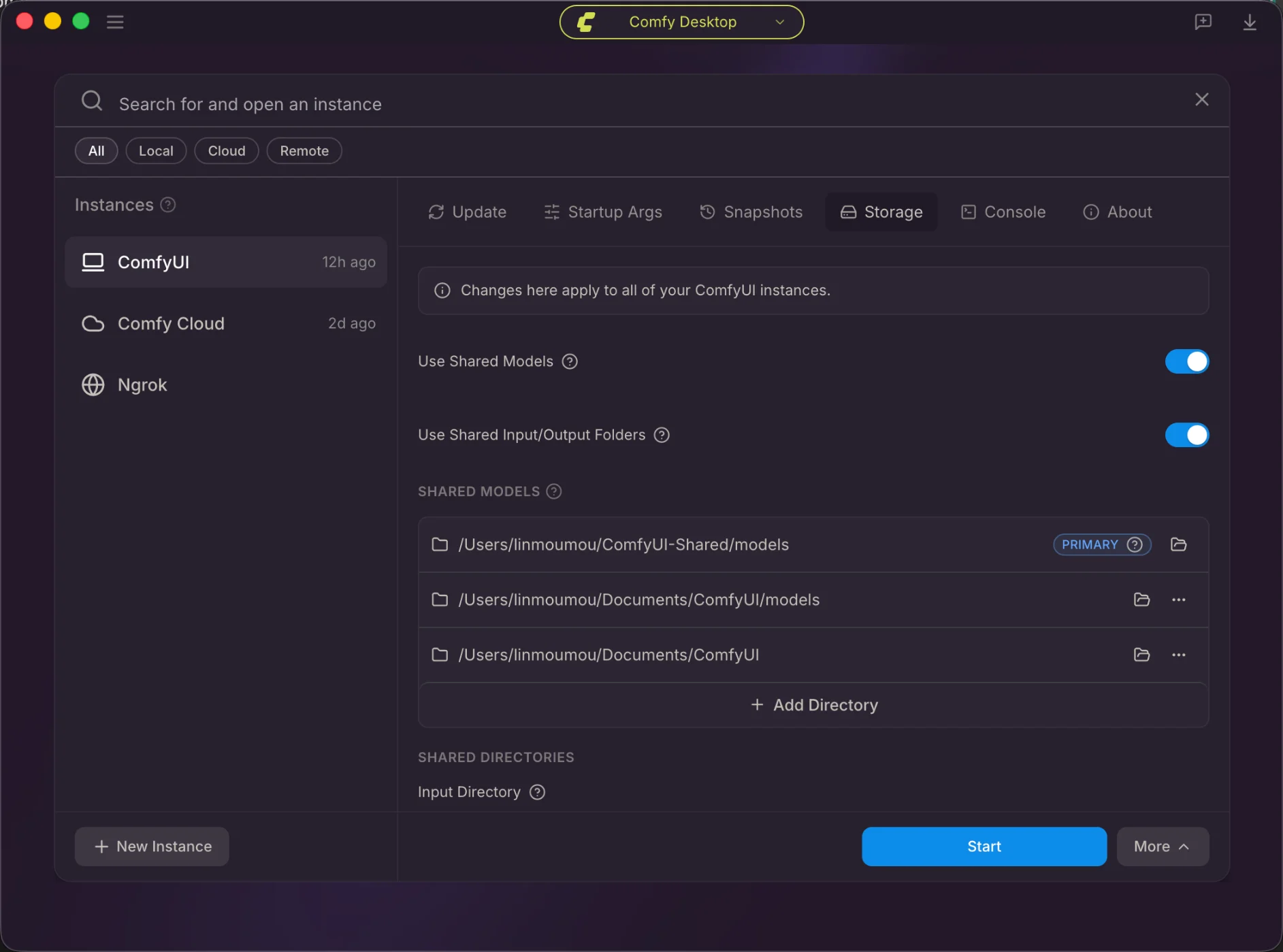Click Add Directory button
The width and height of the screenshot is (1283, 952).
coord(813,705)
